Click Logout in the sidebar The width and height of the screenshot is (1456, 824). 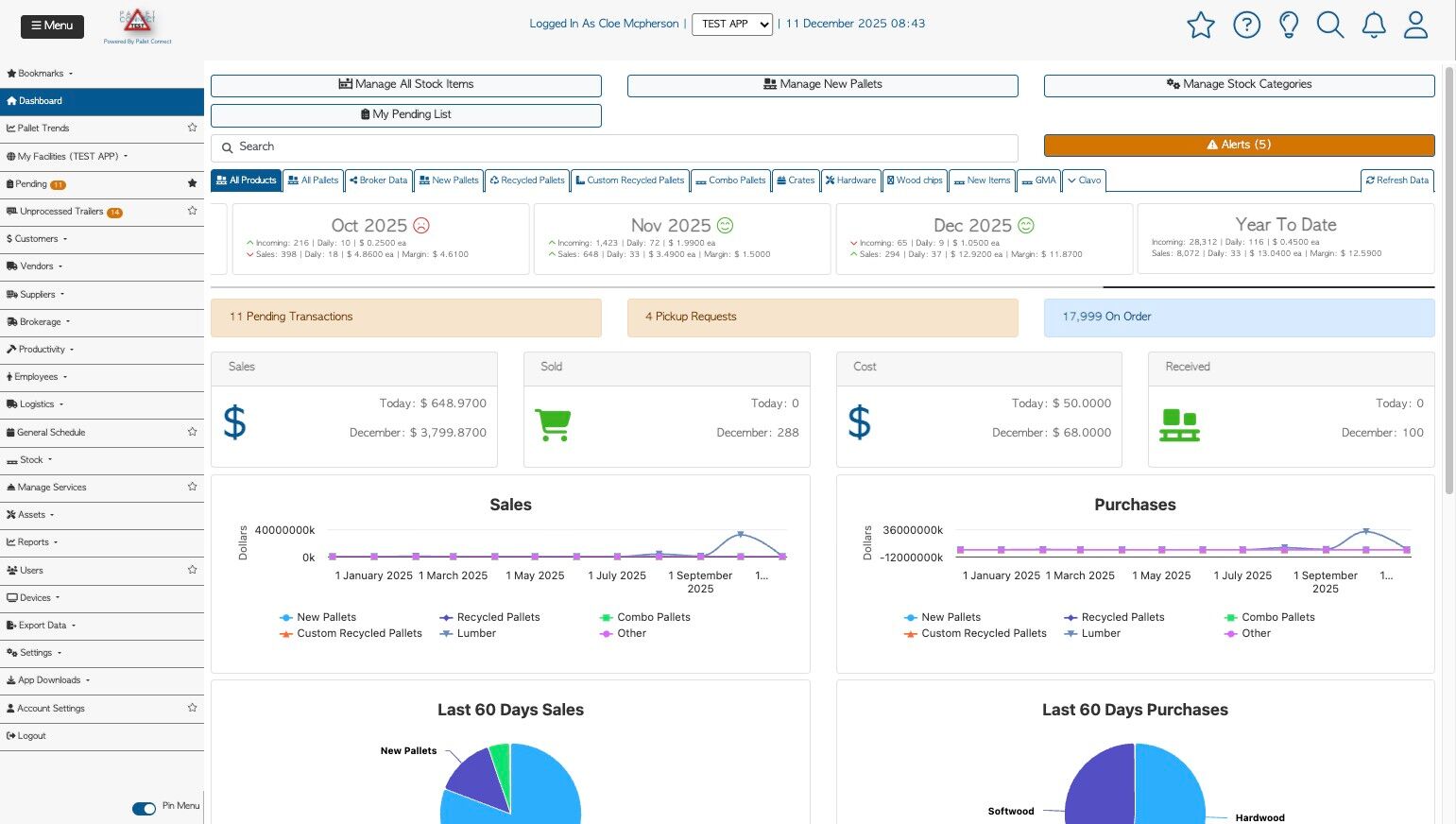point(102,736)
